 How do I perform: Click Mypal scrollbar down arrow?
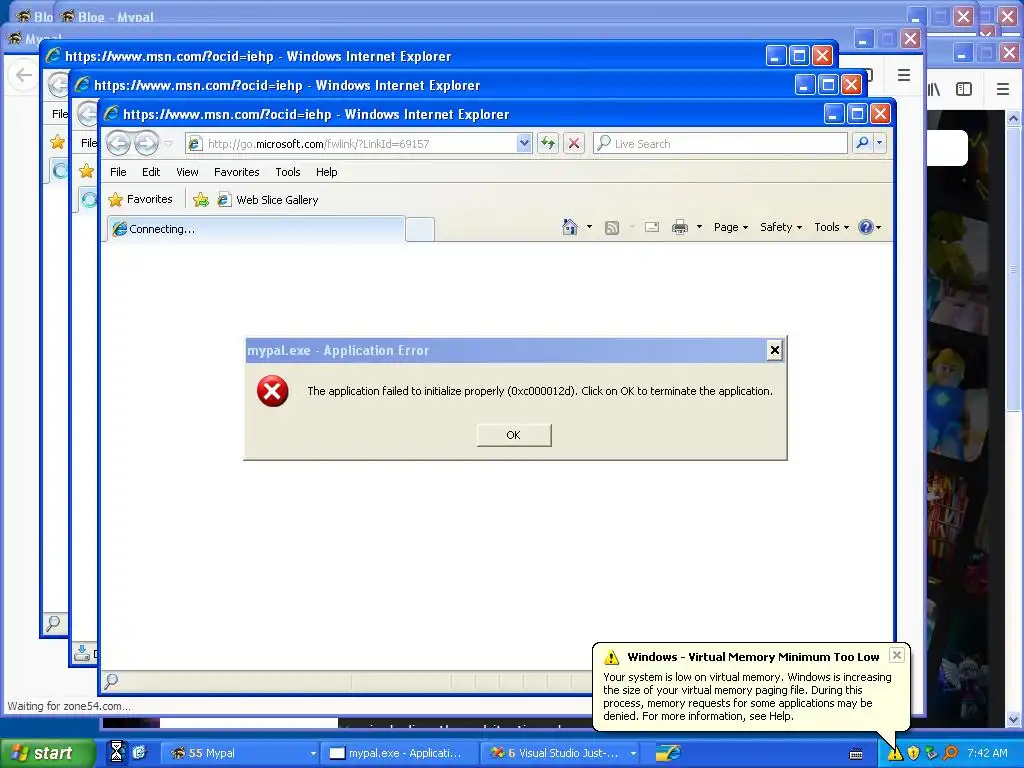1014,719
